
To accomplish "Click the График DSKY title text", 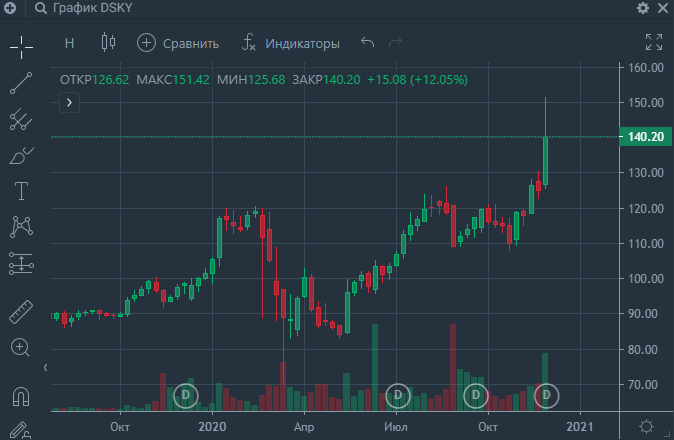I will [92, 8].
